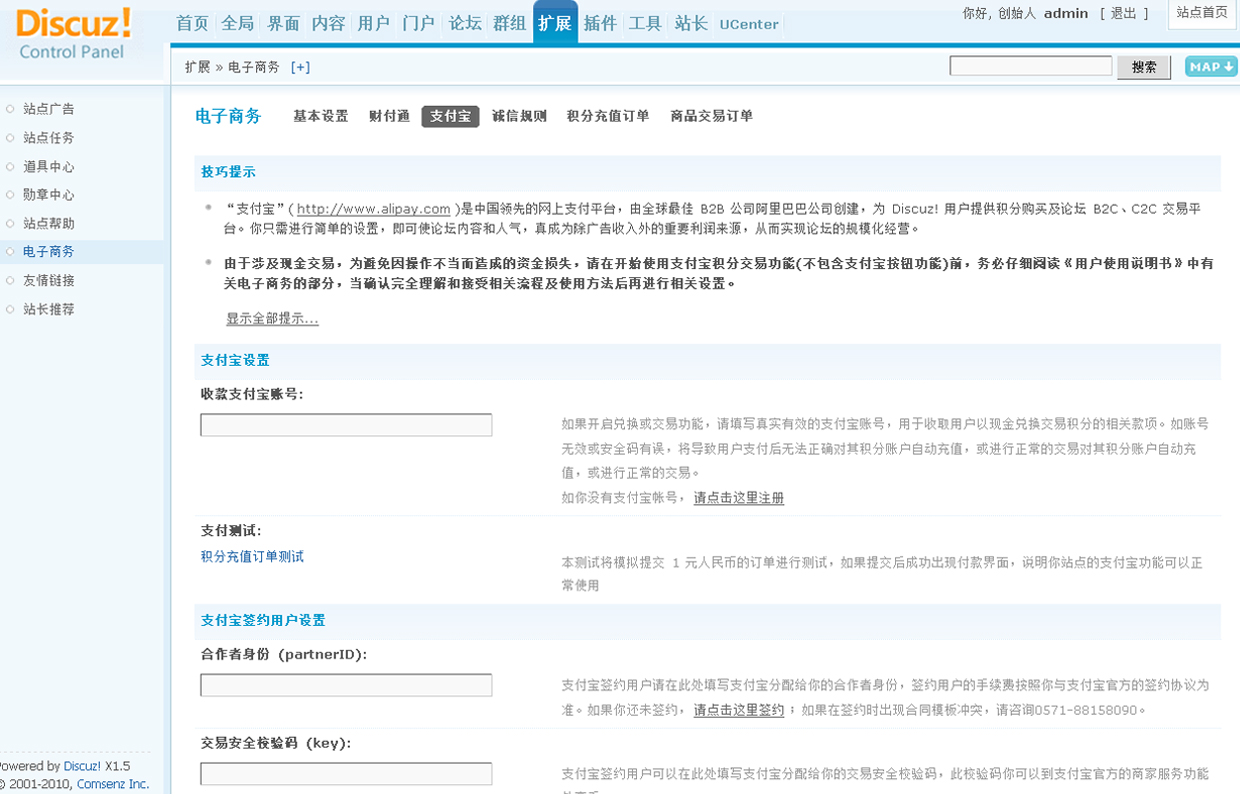Switch to the 诚信规则 tab
The image size is (1244, 797).
[x=519, y=116]
